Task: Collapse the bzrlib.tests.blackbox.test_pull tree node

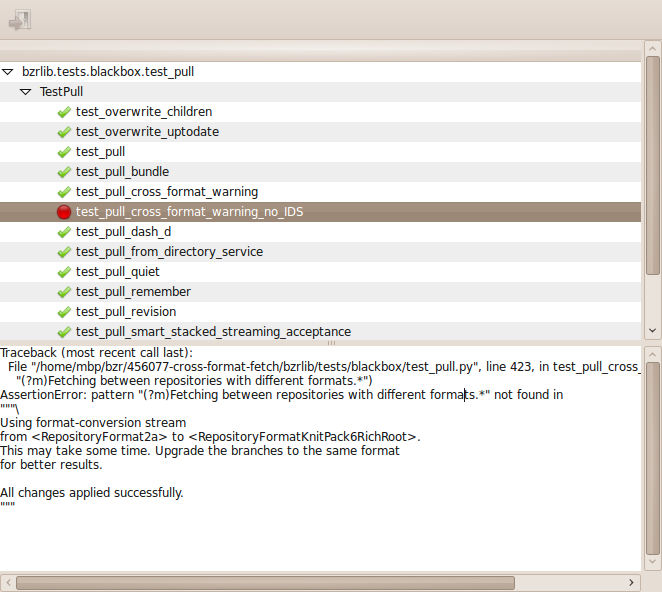Action: [x=8, y=72]
